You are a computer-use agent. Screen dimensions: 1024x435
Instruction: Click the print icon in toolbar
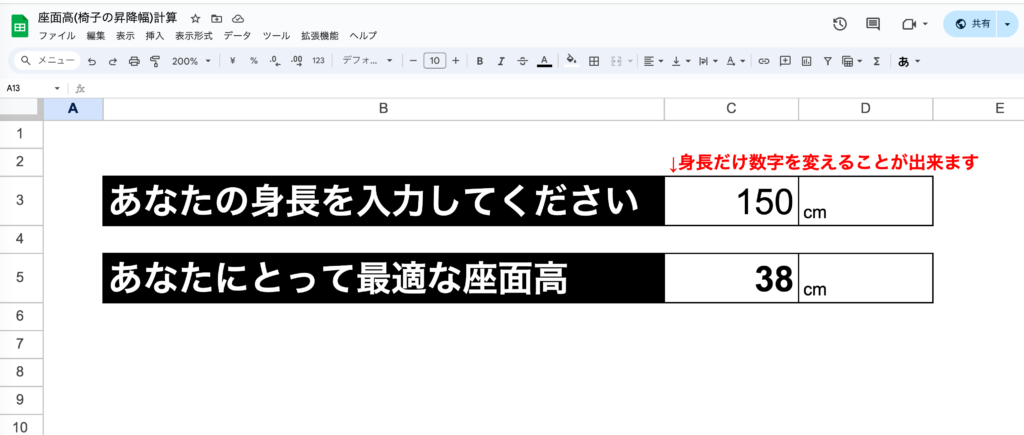pos(134,61)
